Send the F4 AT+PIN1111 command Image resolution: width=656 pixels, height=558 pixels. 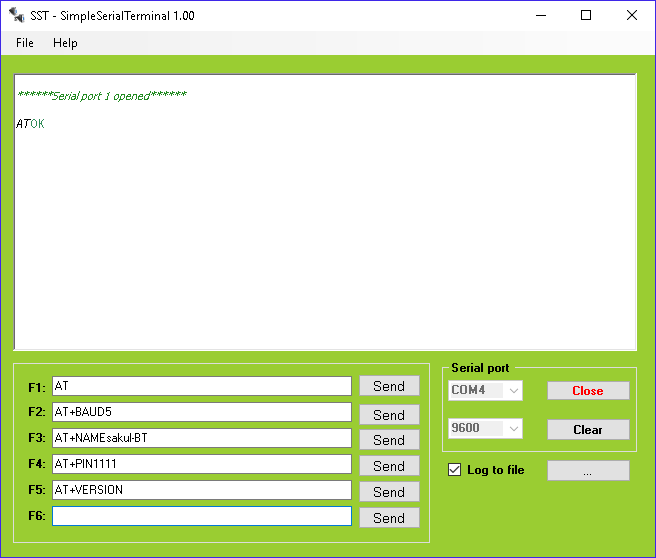(x=389, y=466)
